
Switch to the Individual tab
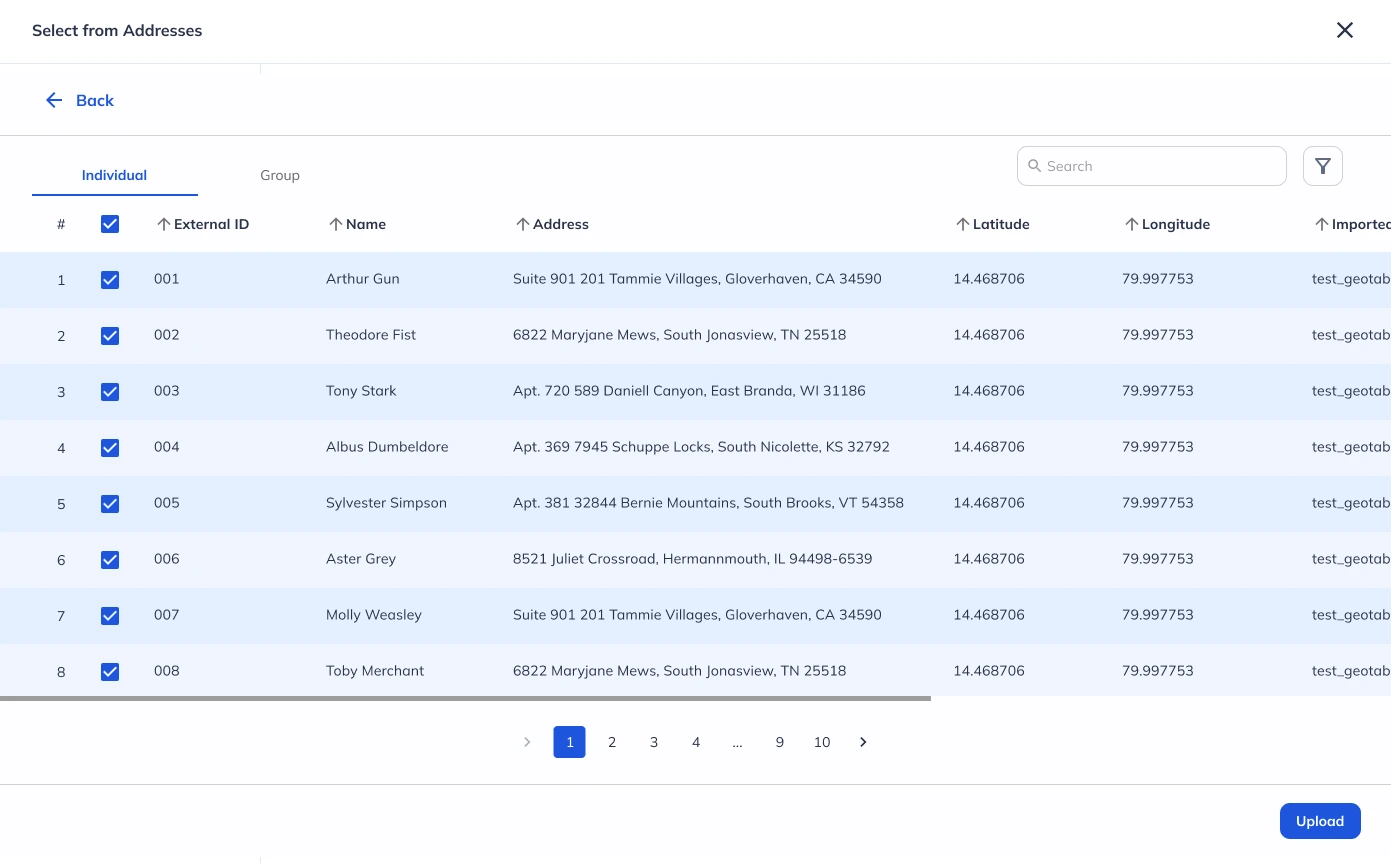[x=114, y=175]
